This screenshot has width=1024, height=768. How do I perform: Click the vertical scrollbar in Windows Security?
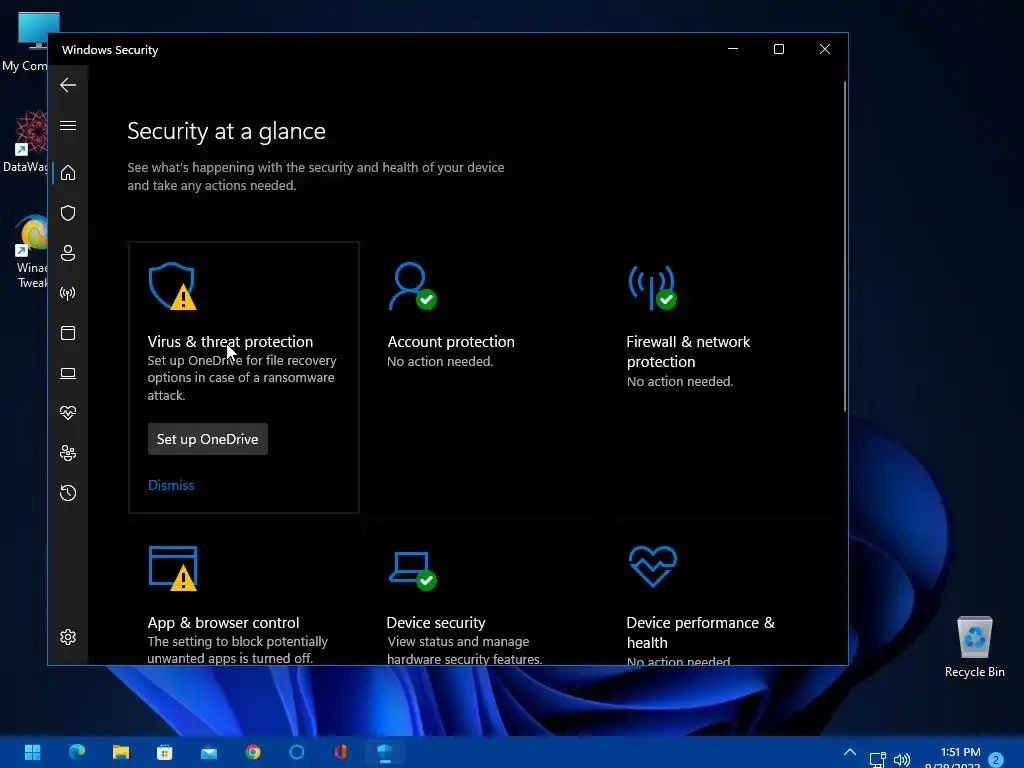point(844,246)
